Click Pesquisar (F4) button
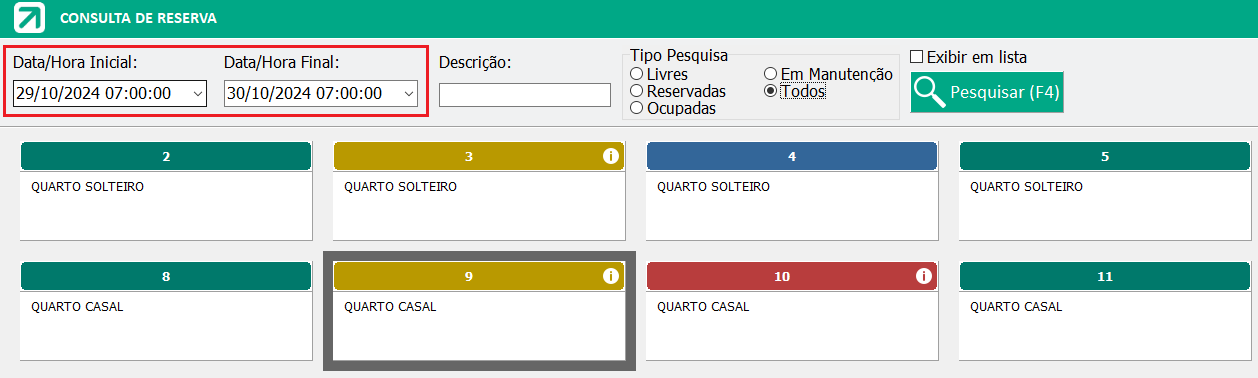The height and width of the screenshot is (378, 1258). coord(986,92)
